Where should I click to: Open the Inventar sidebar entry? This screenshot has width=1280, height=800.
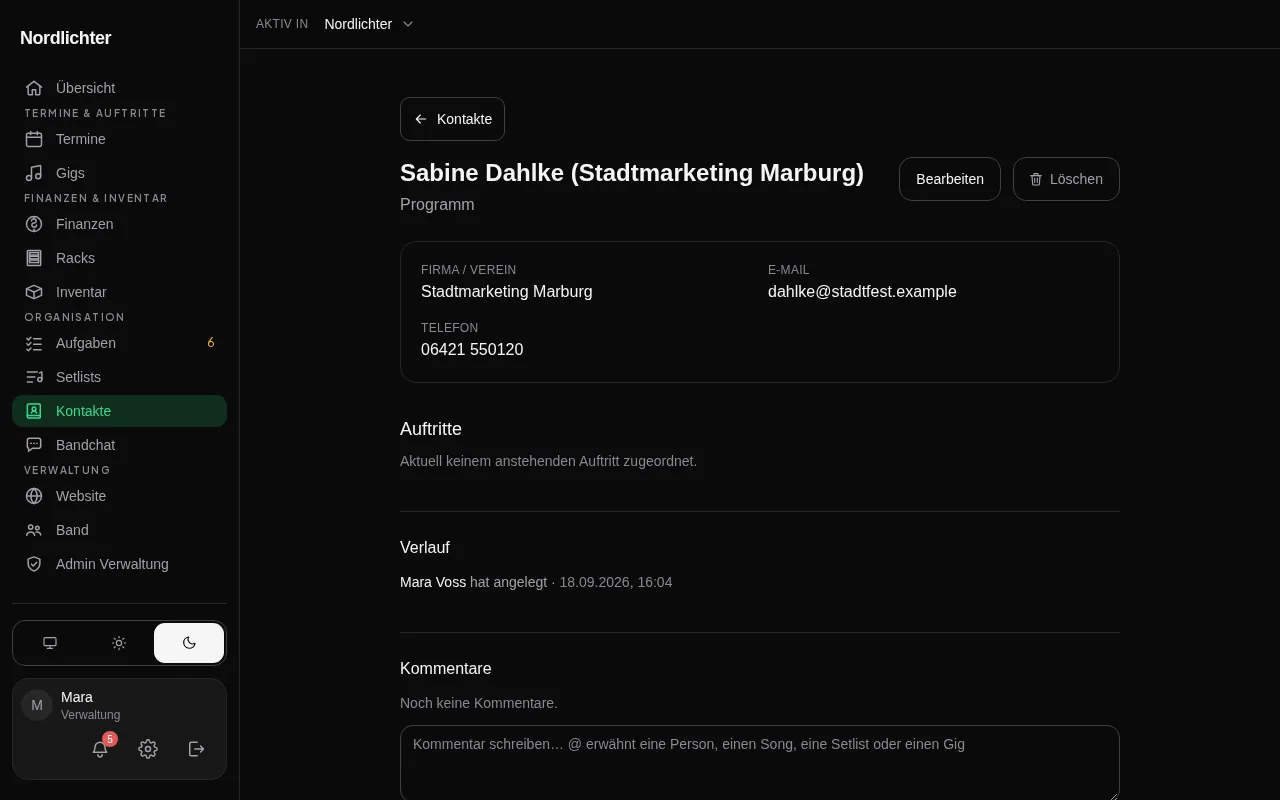(120, 292)
